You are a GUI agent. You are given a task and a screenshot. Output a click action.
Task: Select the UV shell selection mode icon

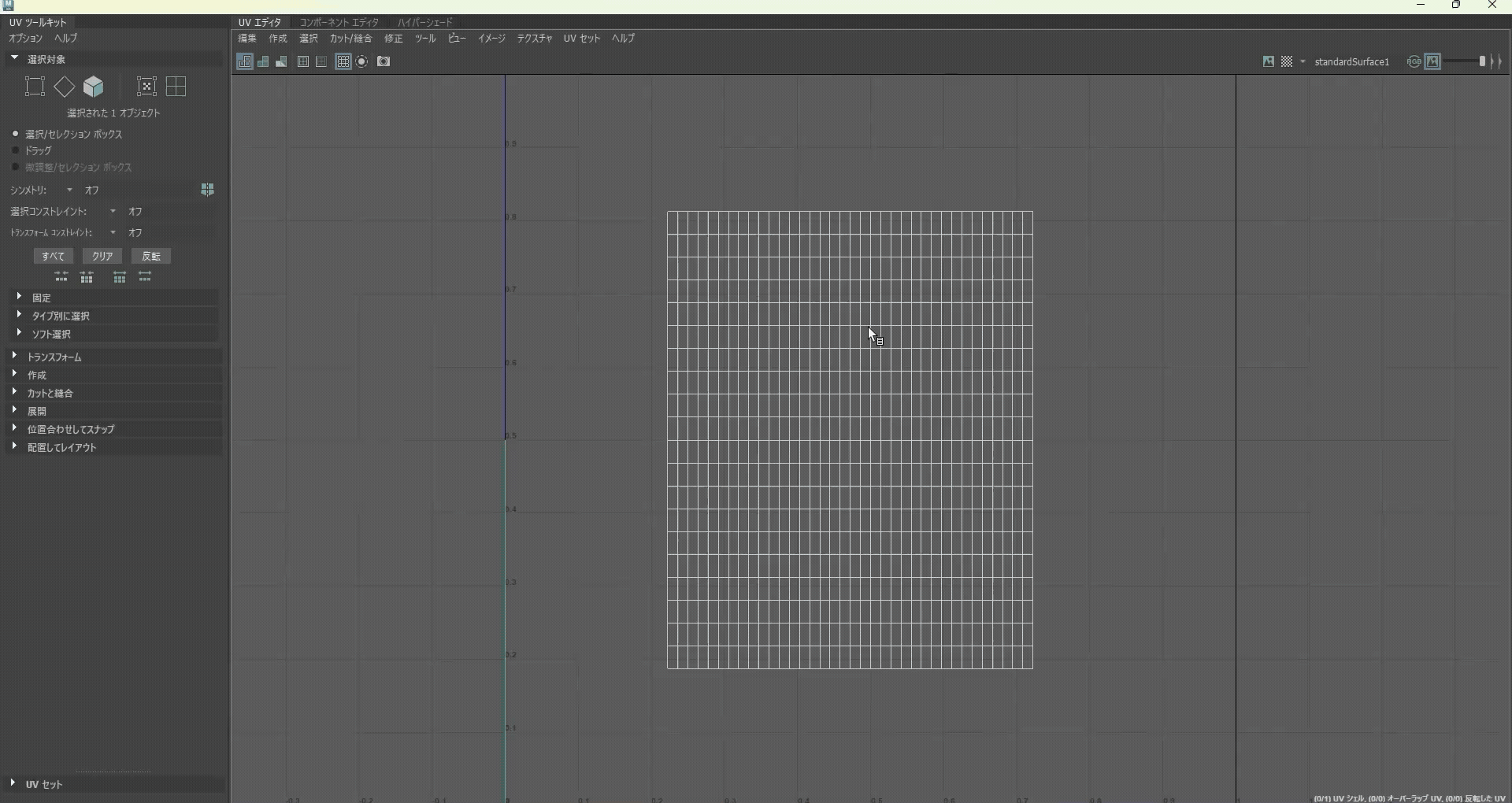[176, 87]
